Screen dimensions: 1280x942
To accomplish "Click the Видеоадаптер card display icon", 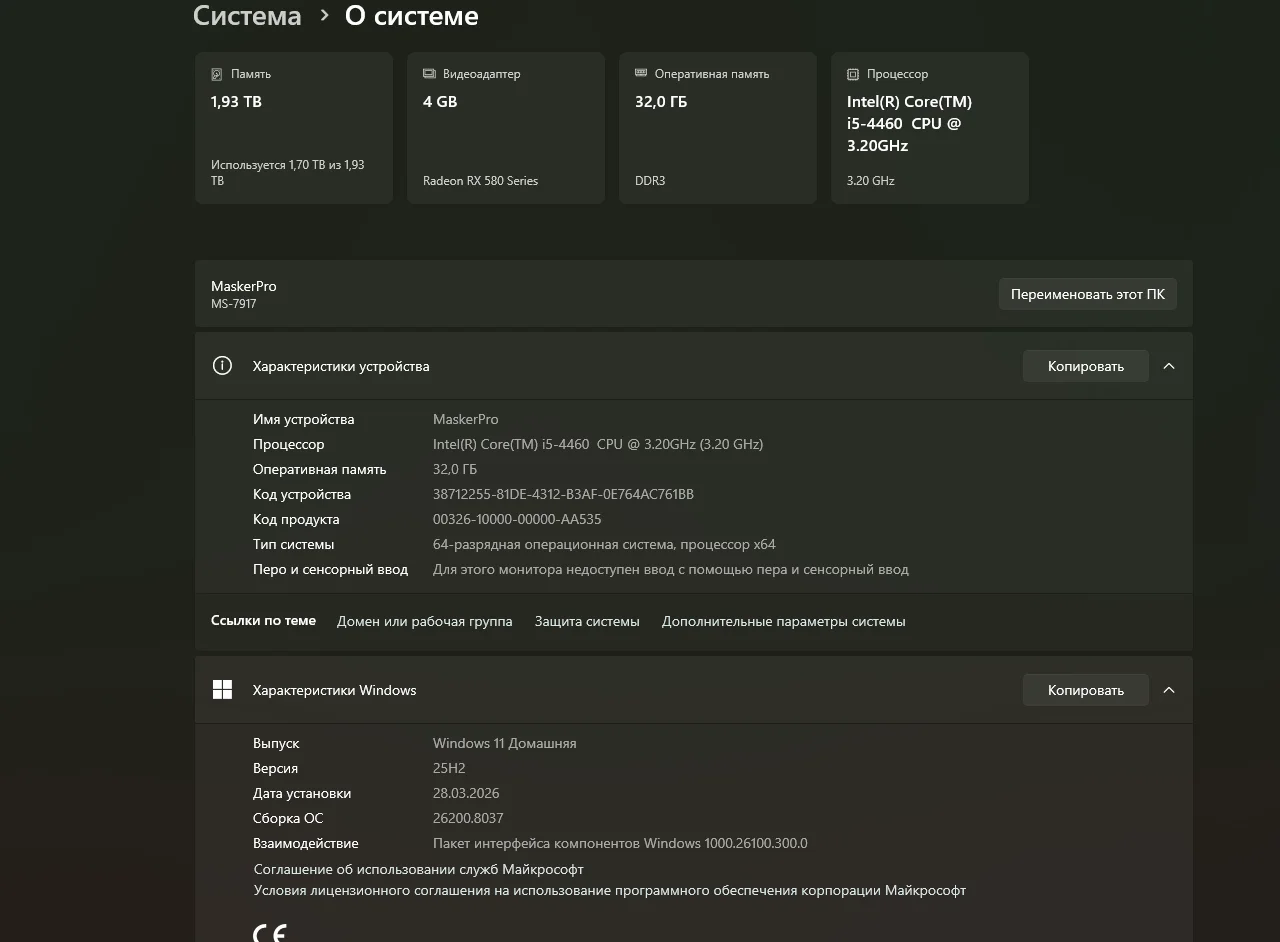I will (x=429, y=74).
